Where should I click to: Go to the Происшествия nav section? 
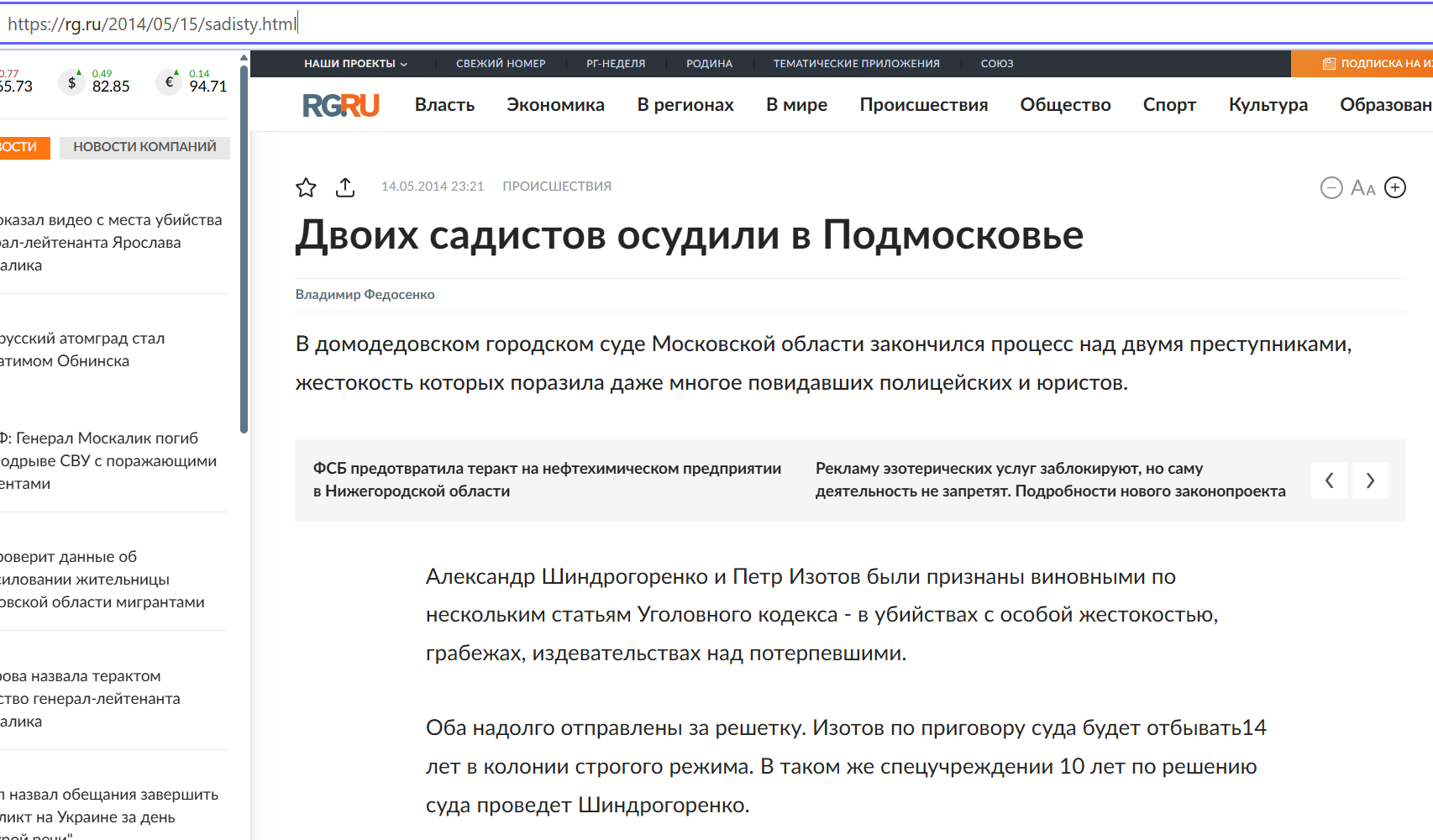[923, 105]
